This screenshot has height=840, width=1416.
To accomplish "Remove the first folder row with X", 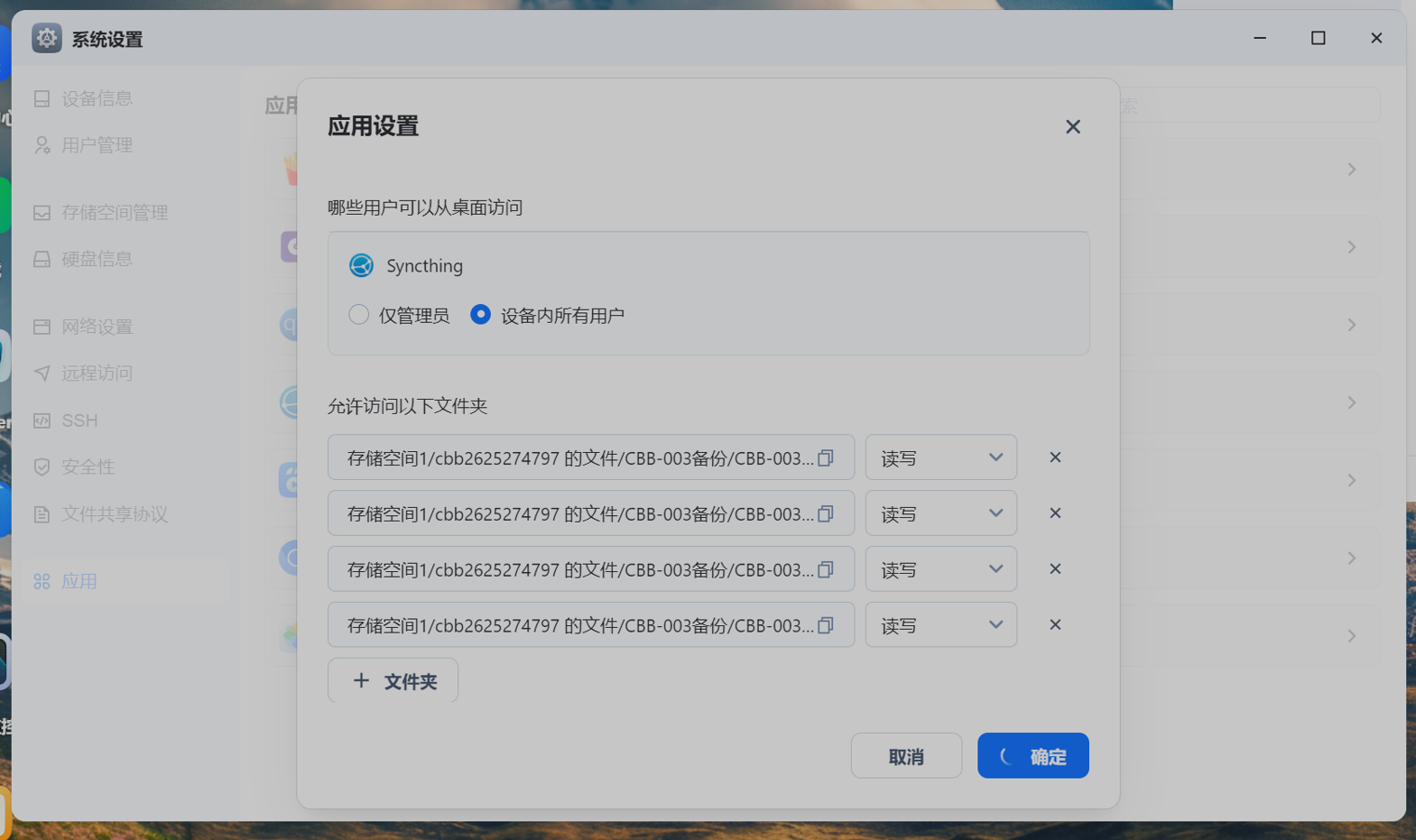I will (1055, 457).
